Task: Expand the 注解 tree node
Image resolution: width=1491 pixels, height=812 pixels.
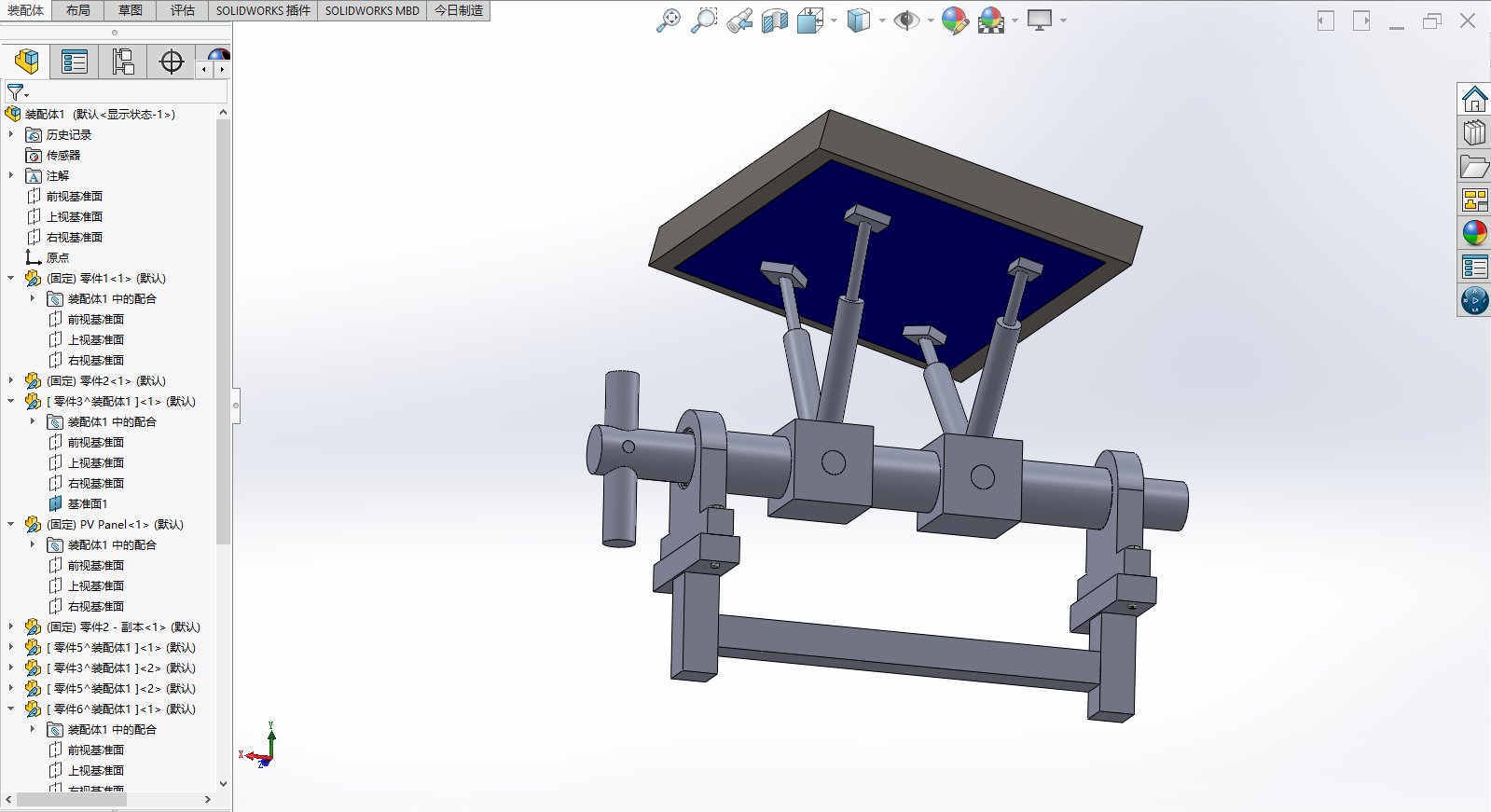Action: pos(11,175)
